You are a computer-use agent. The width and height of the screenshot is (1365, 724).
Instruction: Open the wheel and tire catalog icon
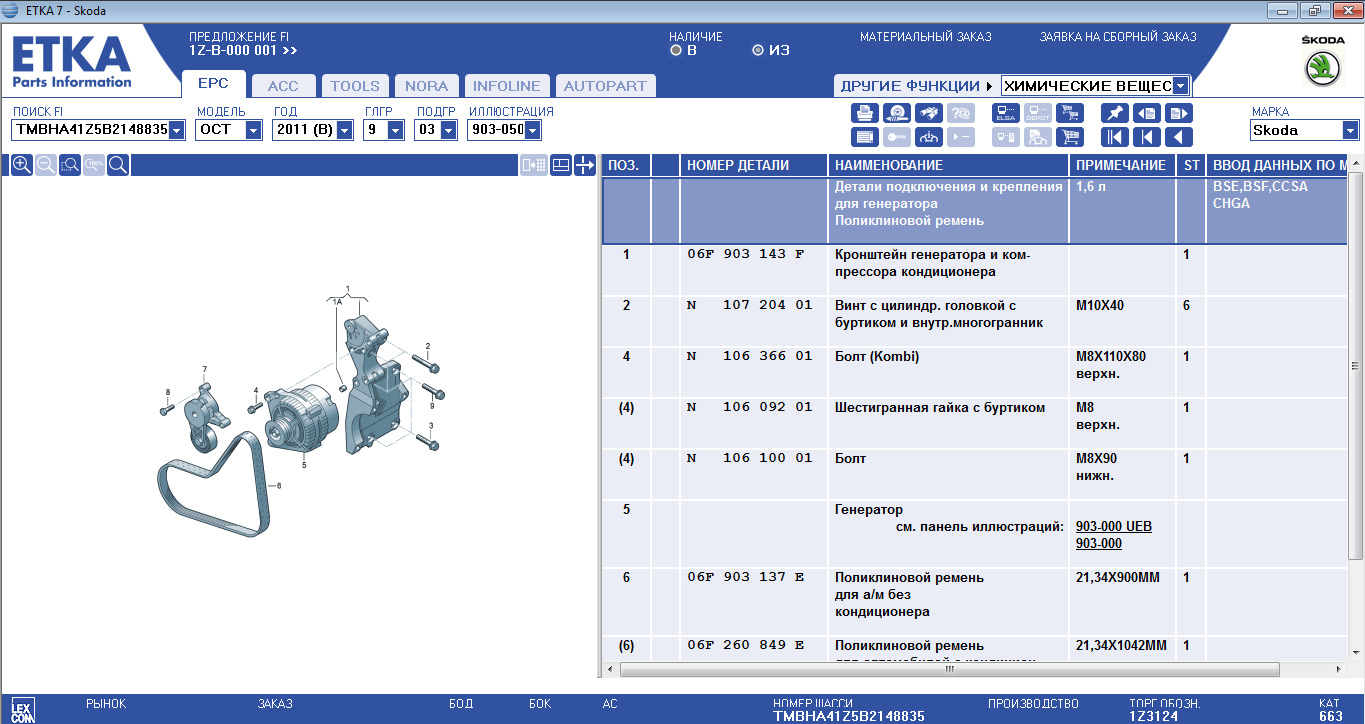point(898,113)
